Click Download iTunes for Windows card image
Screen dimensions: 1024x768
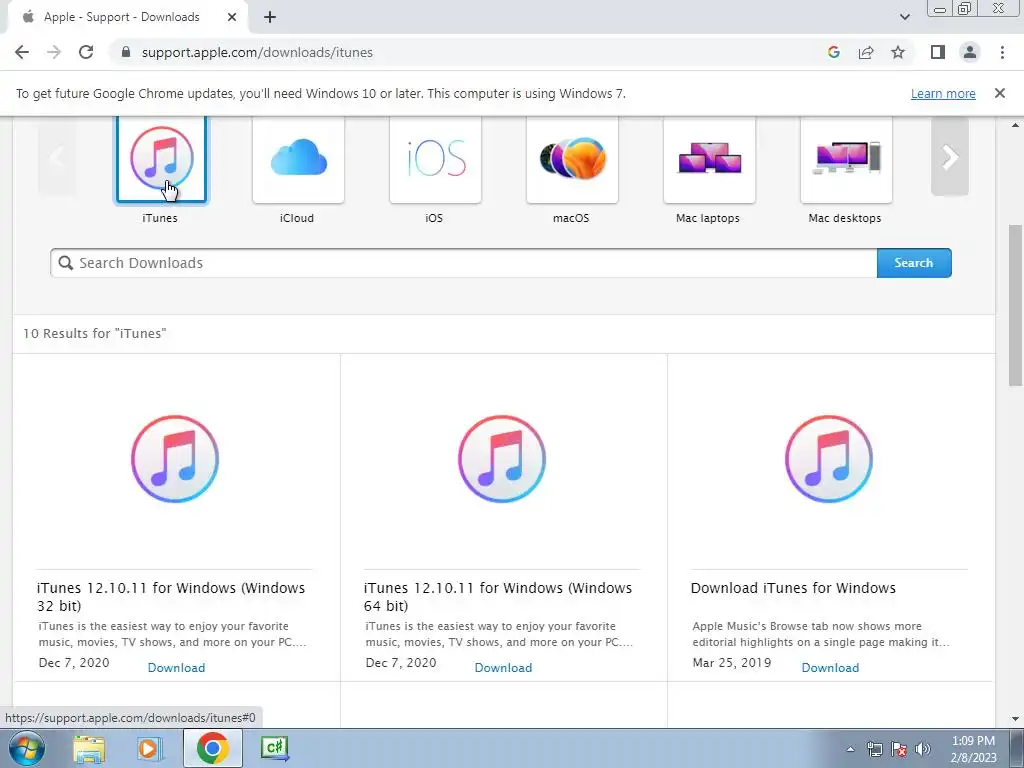(x=829, y=459)
